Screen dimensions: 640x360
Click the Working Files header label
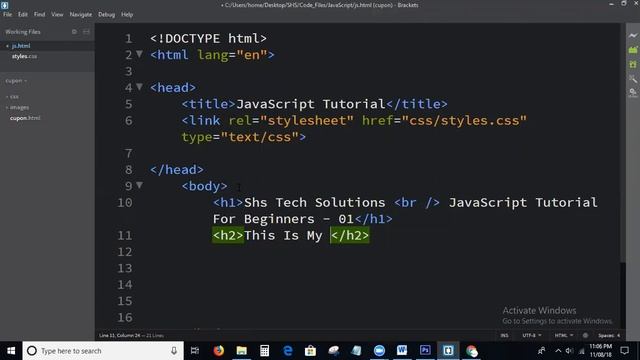[x=23, y=31]
